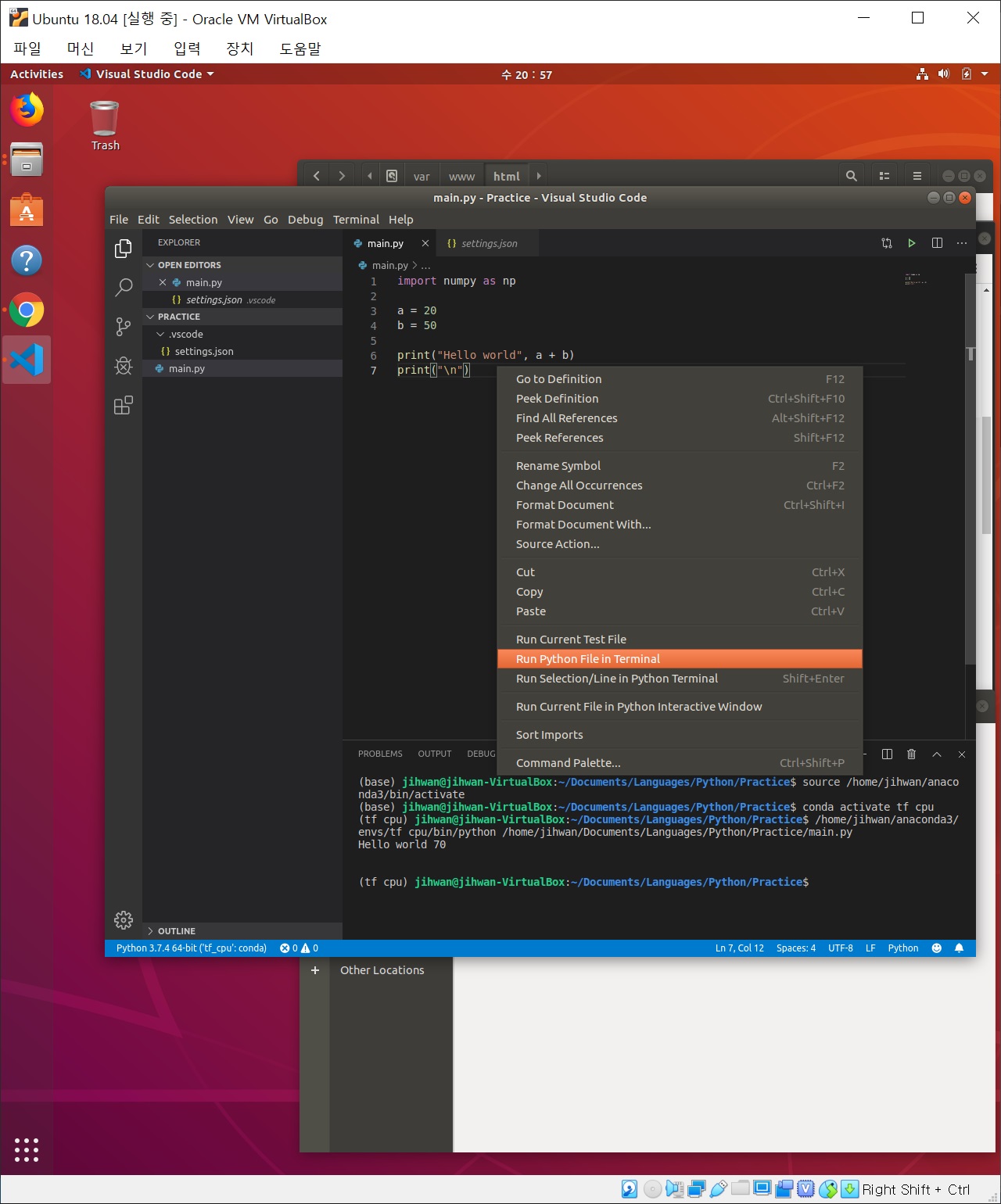Select 'Run Python File in Terminal' from the menu
Image resolution: width=1001 pixels, height=1204 pixels.
tap(587, 659)
